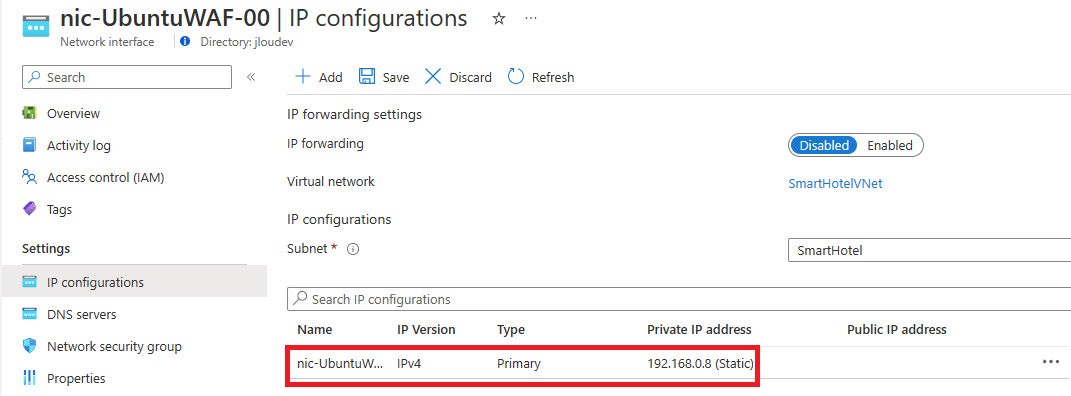Set IP forwarding to Enabled
Image resolution: width=1071 pixels, height=396 pixels.
[889, 145]
